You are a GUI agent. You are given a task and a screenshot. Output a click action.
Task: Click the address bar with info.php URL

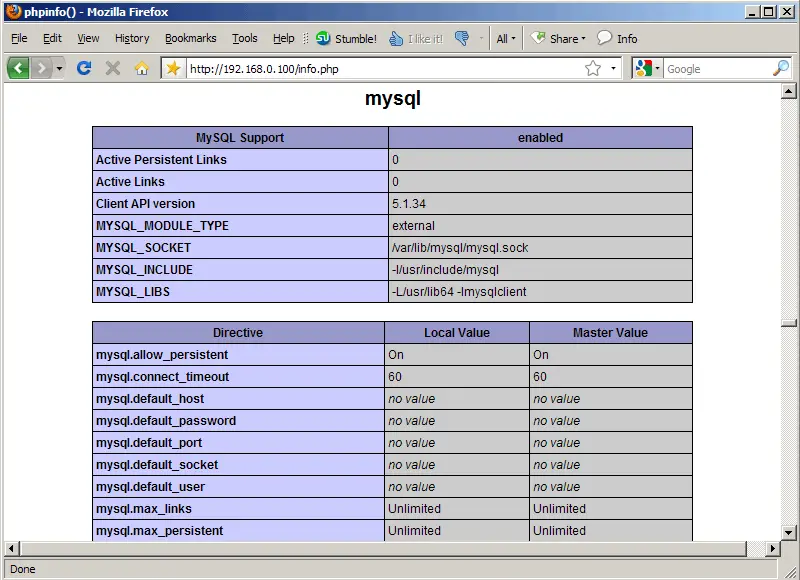point(380,68)
